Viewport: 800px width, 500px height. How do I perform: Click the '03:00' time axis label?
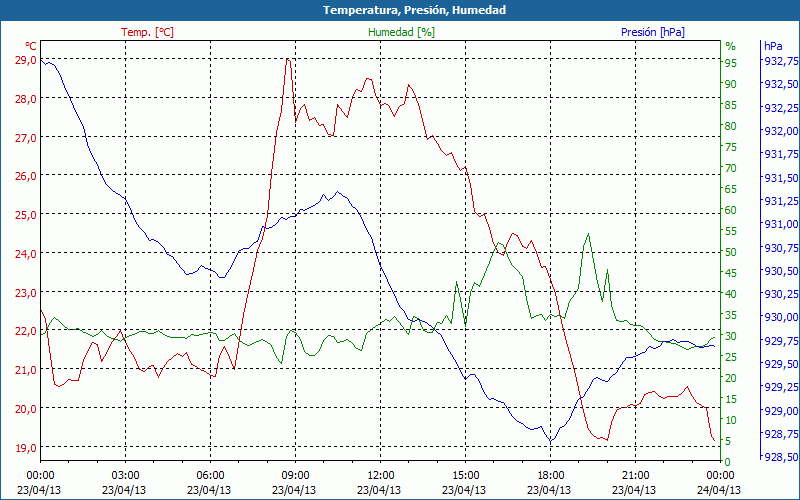click(125, 475)
